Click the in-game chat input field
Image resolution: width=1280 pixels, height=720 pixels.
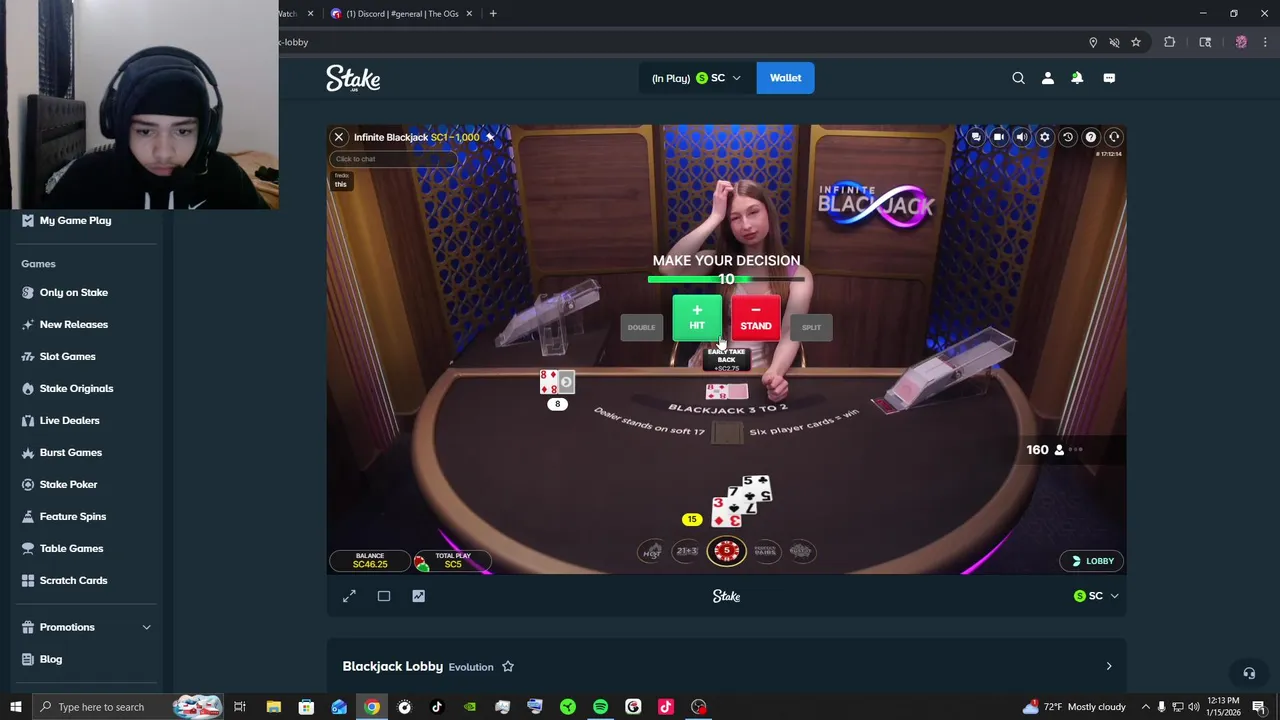pos(393,159)
